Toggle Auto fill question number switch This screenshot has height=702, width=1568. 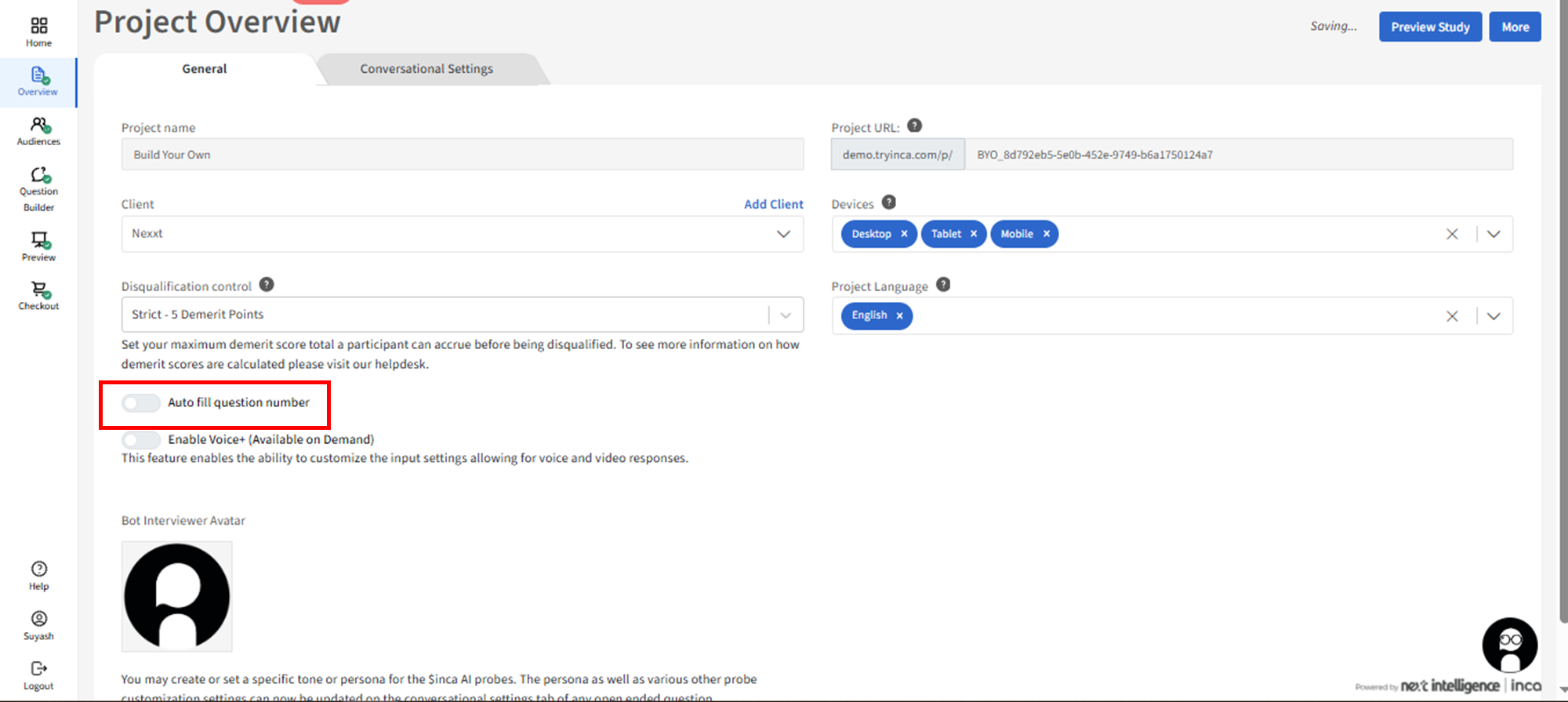141,403
